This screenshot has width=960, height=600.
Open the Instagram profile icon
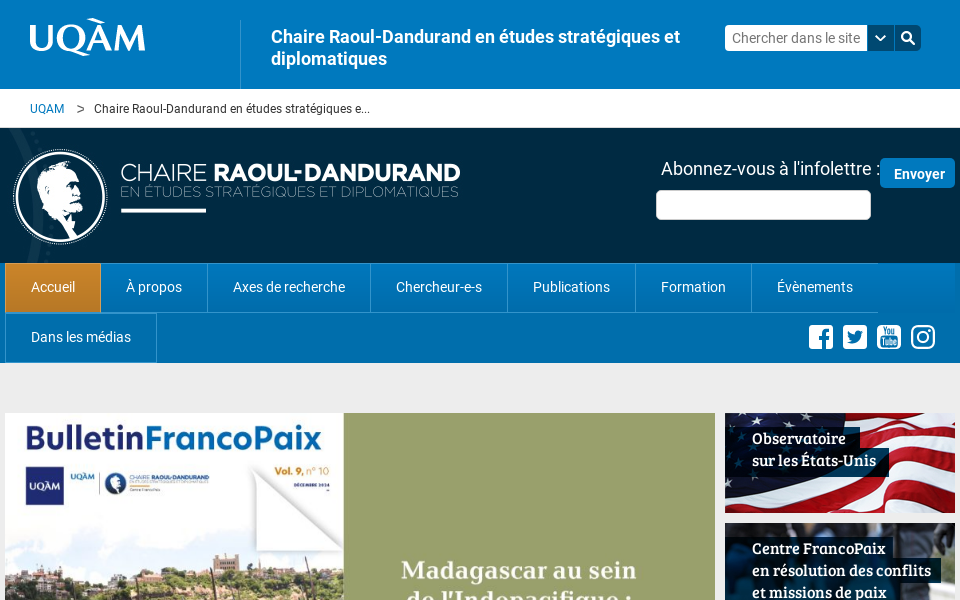(x=923, y=337)
